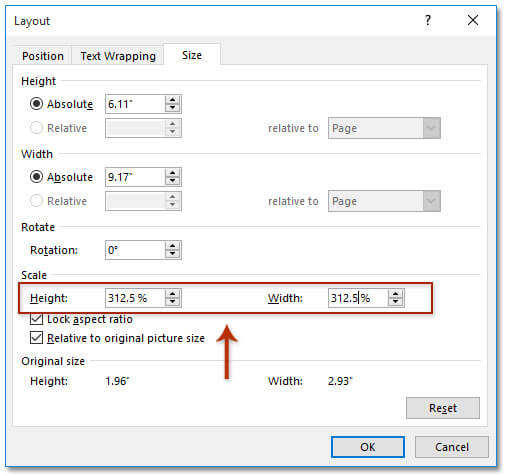
Task: Click the Cancel button
Action: point(452,447)
